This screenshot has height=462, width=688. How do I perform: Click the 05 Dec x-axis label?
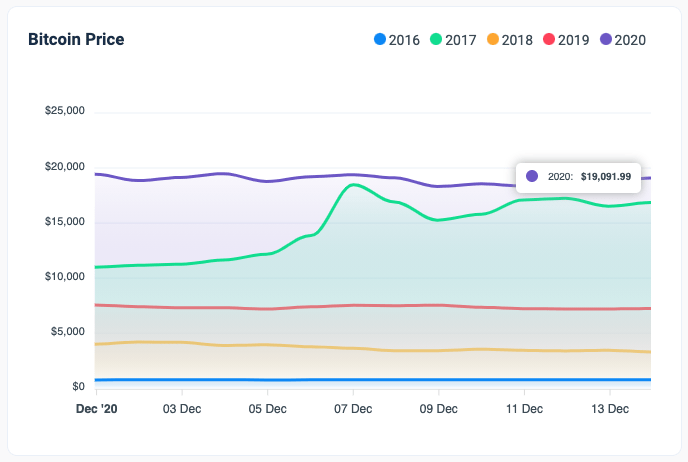[x=268, y=409]
